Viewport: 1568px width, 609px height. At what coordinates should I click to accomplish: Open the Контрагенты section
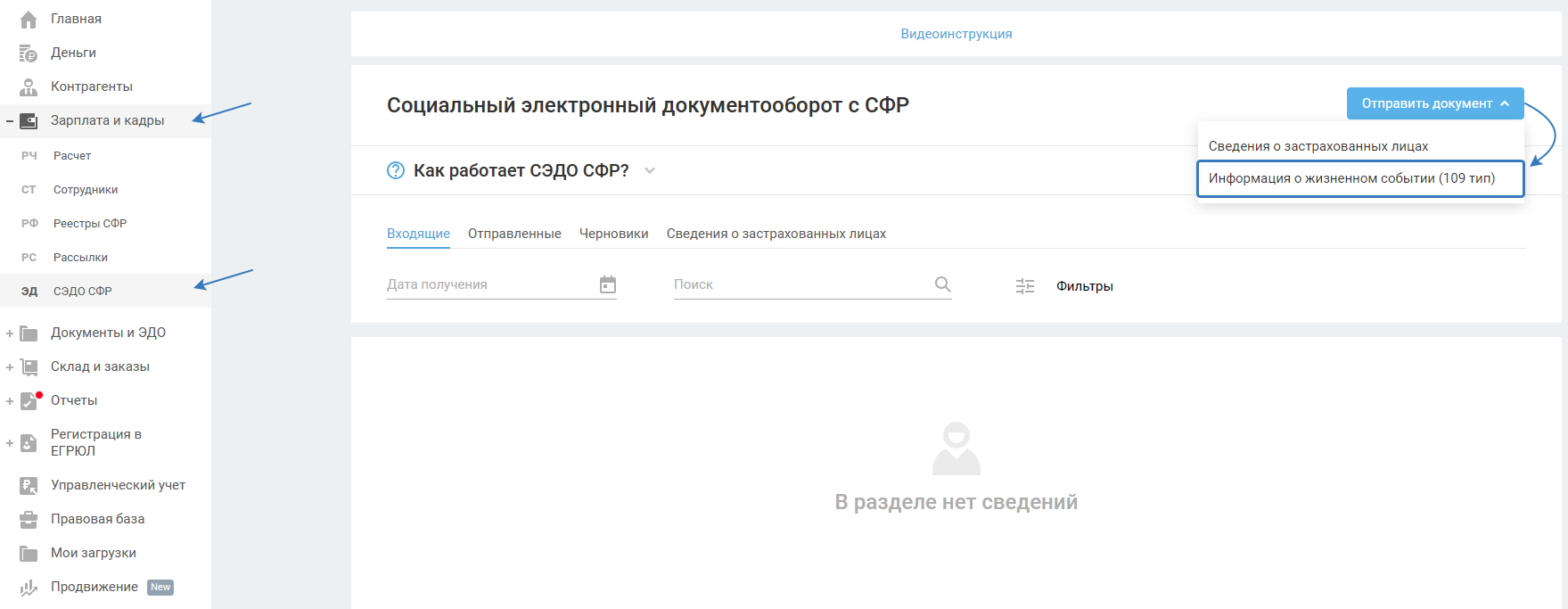[x=92, y=86]
